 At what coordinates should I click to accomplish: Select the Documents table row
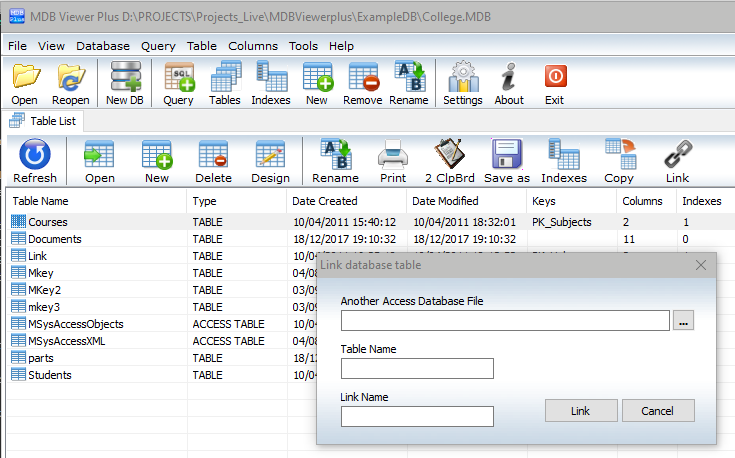[x=370, y=239]
